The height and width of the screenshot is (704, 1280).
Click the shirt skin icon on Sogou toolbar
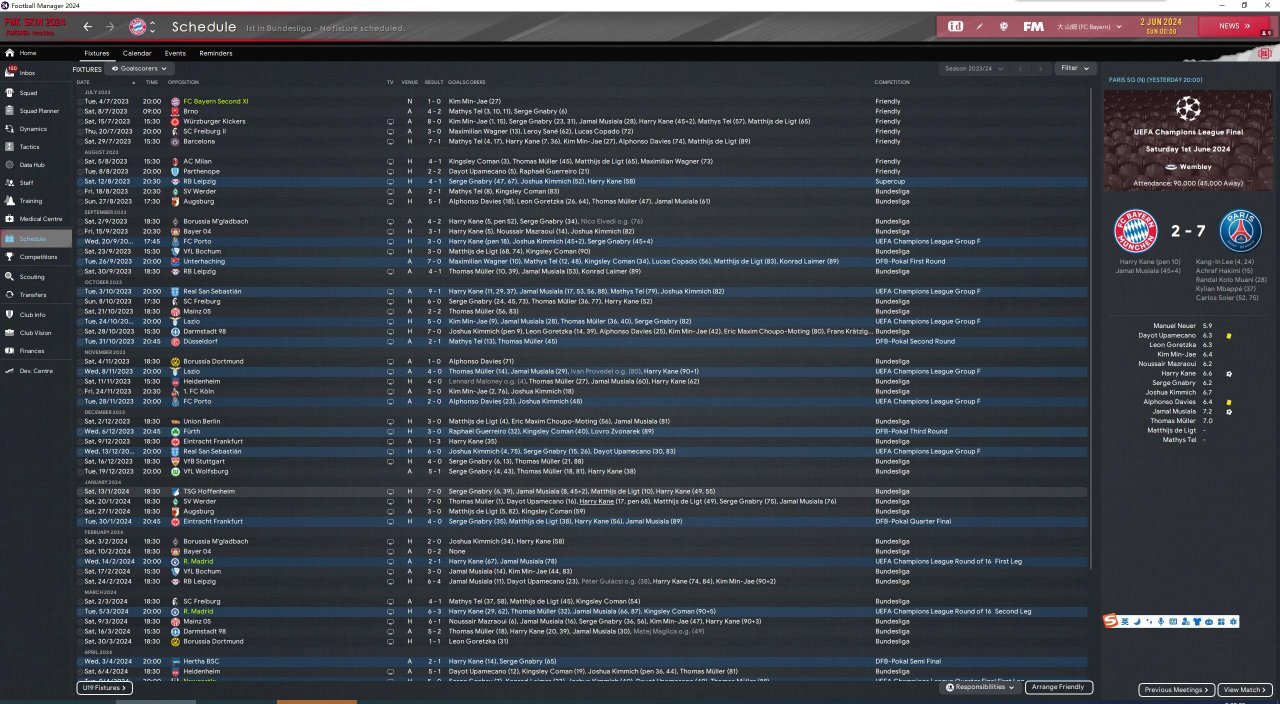[x=1196, y=622]
